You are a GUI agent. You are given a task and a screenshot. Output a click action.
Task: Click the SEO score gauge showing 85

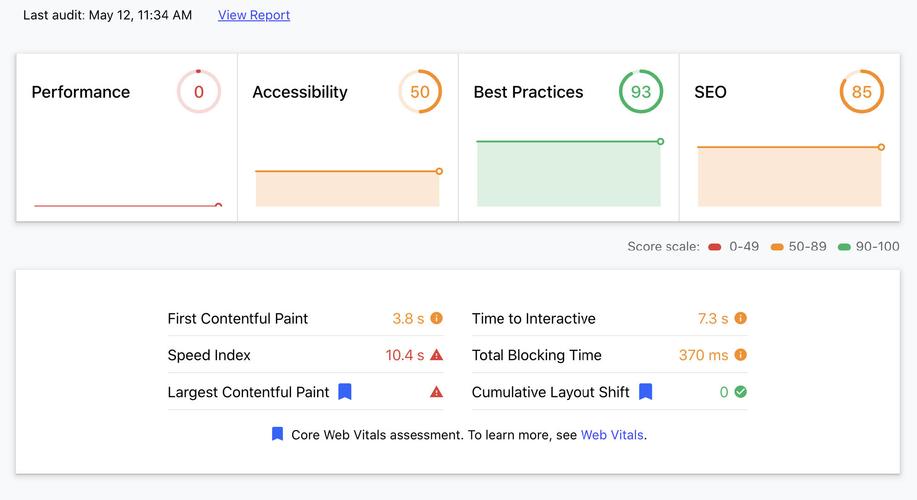coord(861,92)
